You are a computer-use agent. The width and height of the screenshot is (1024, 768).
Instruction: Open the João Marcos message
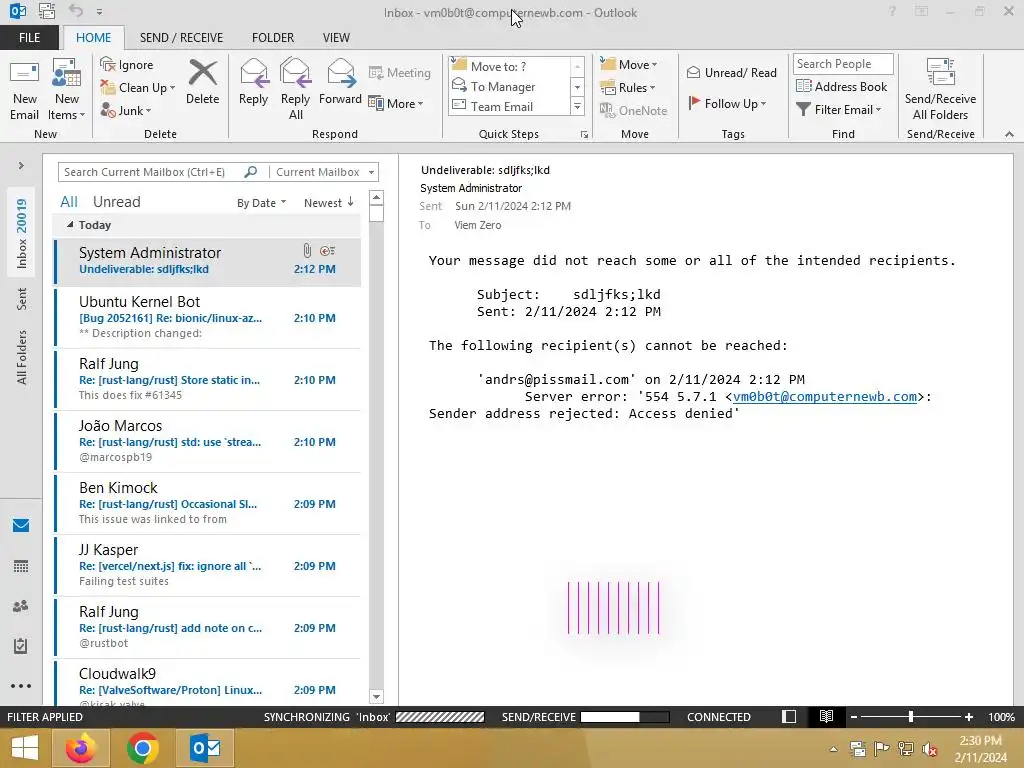pyautogui.click(x=208, y=441)
